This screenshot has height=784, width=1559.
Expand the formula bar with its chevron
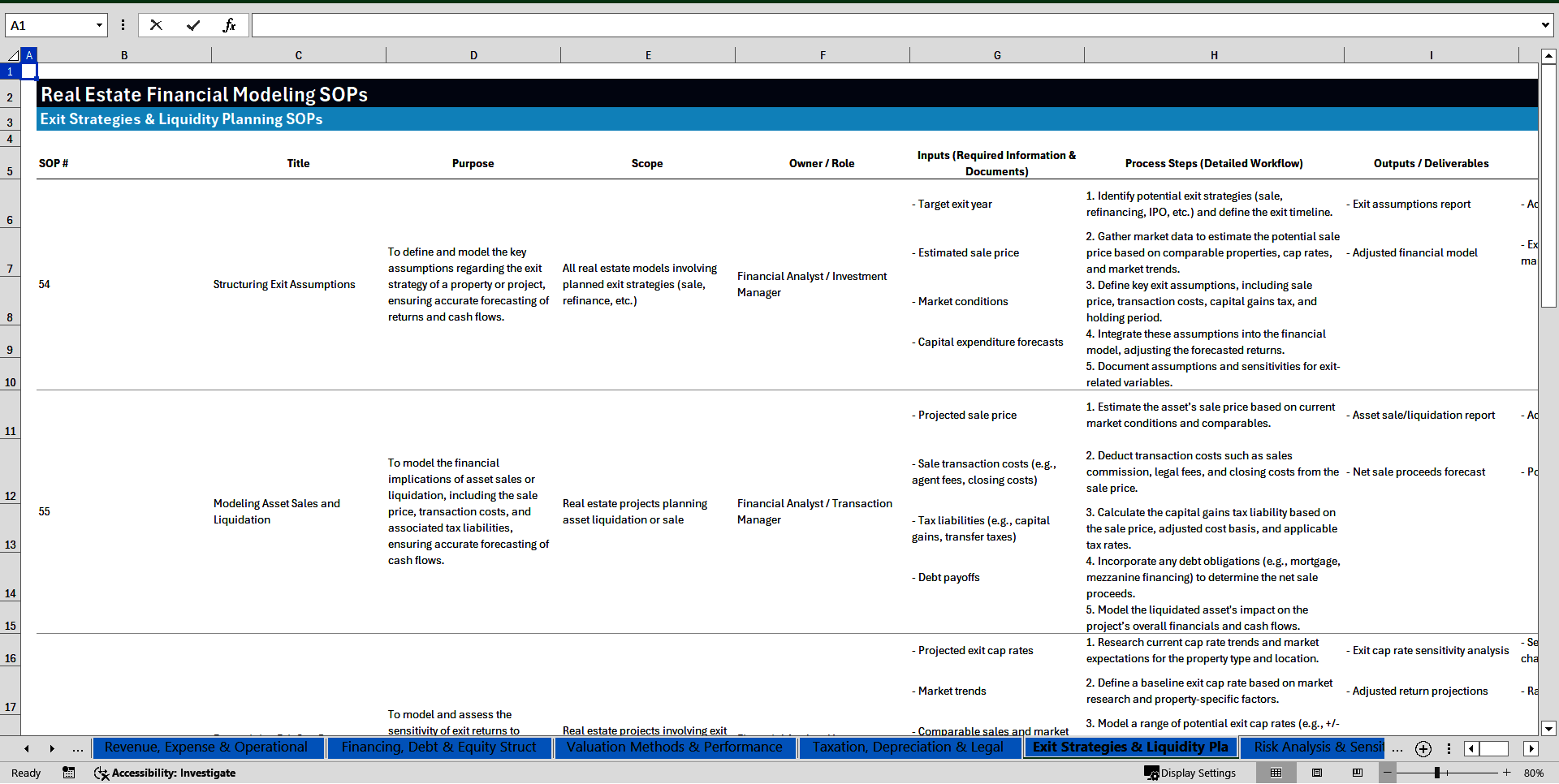(x=1544, y=25)
